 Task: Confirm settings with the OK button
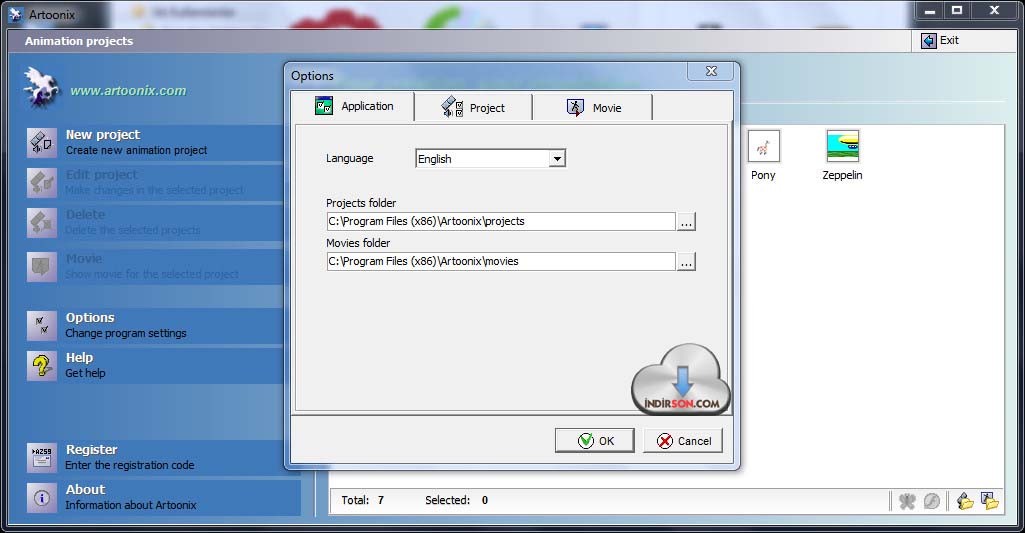point(595,441)
